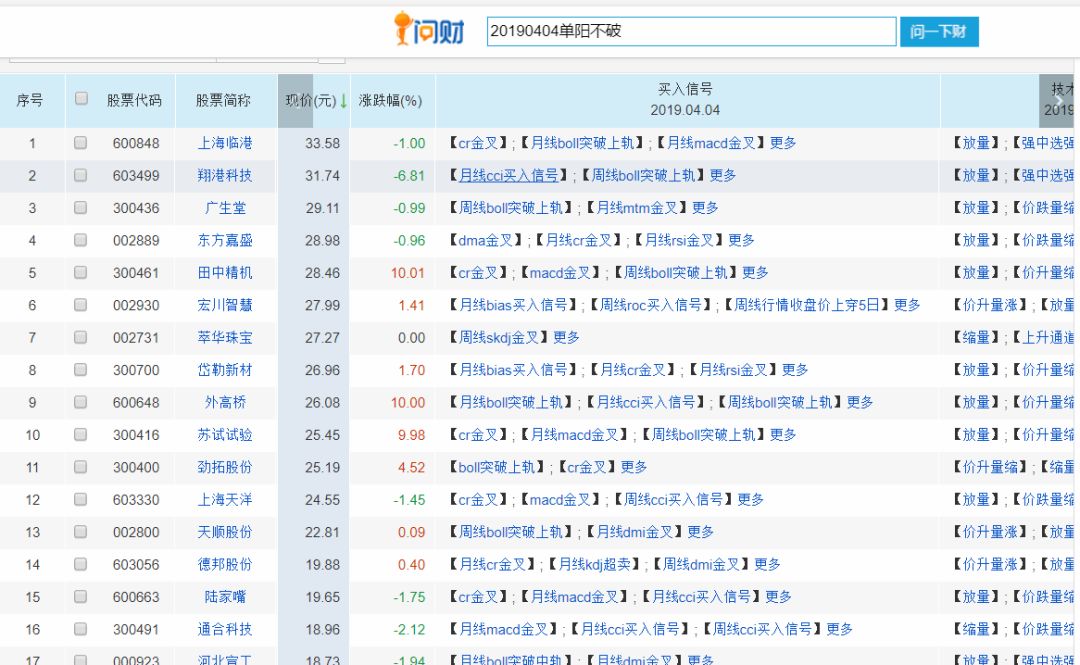The height and width of the screenshot is (665, 1080).
Task: Click the 【boll突破上轨】 tag for 劲拓股份
Action: (497, 467)
